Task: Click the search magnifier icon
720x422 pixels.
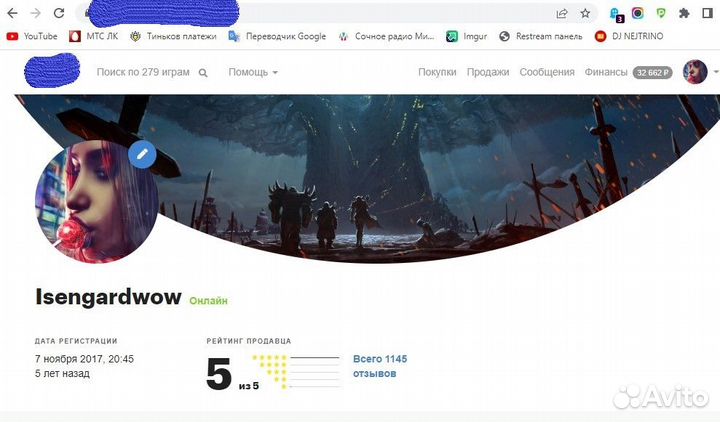Action: pos(203,73)
